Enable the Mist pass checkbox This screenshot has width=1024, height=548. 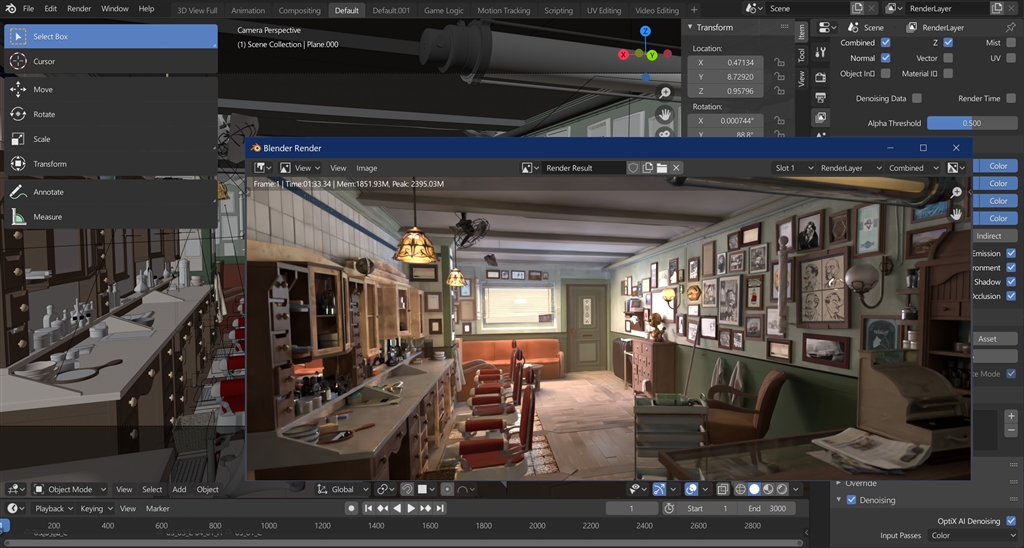point(1010,43)
